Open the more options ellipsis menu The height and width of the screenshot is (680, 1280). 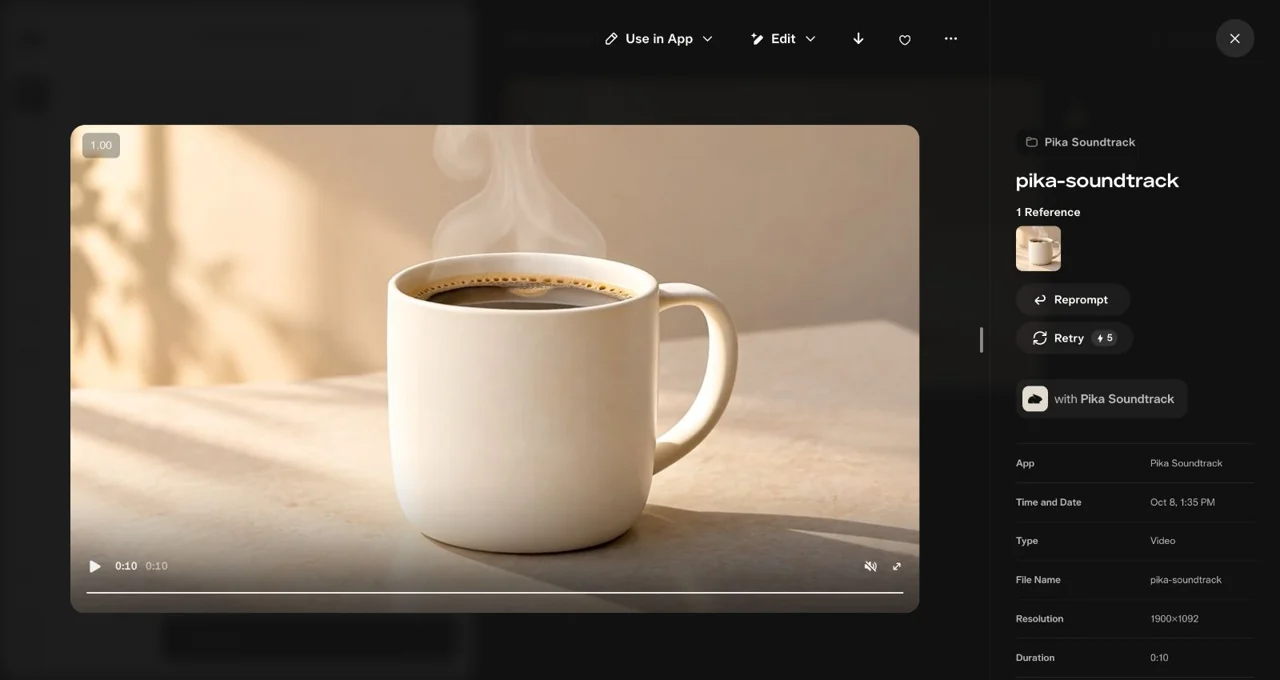pyautogui.click(x=951, y=39)
